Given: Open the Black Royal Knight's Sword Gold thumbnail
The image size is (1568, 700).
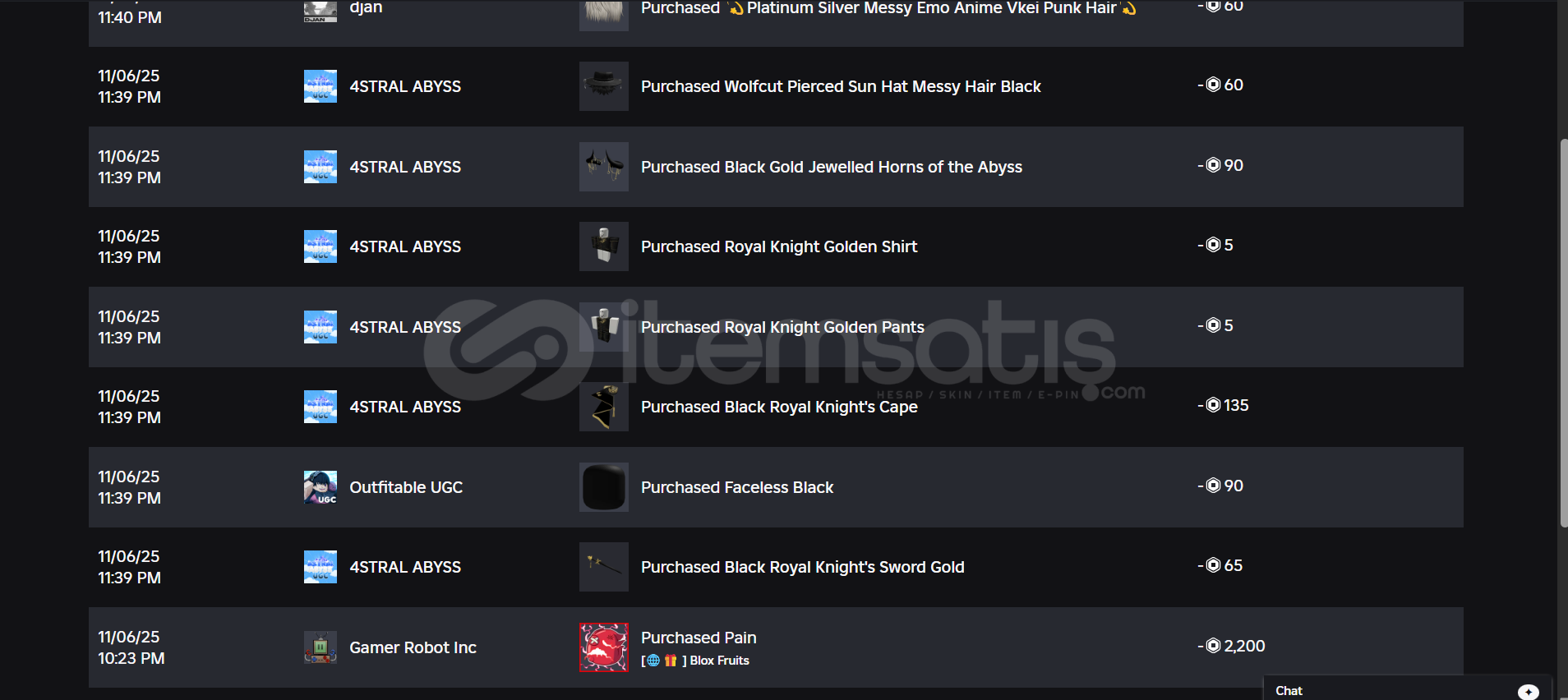Looking at the screenshot, I should (603, 567).
